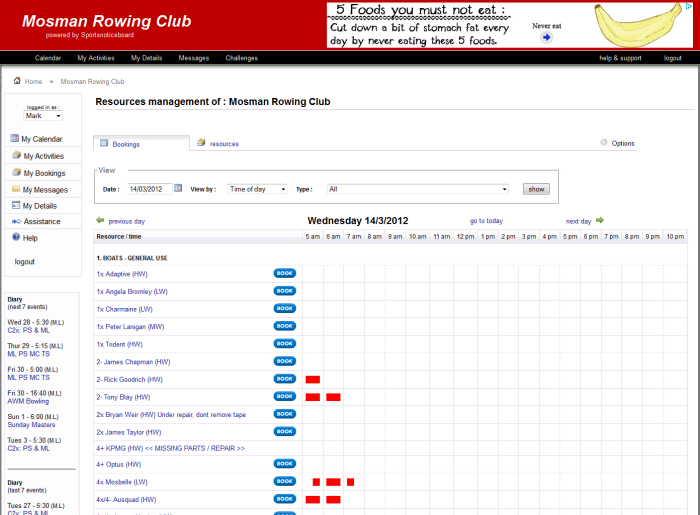Image resolution: width=700 pixels, height=515 pixels.
Task: Open Challenges in the top menu
Action: click(242, 58)
